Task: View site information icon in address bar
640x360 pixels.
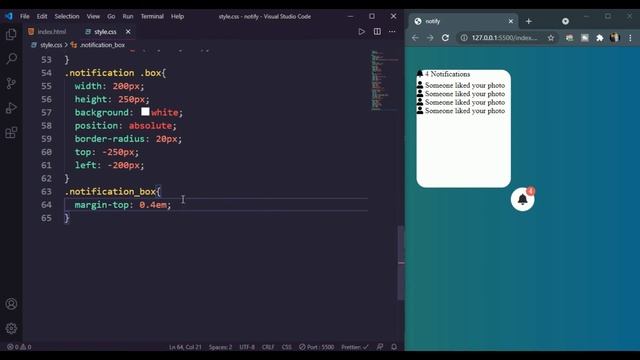Action: pyautogui.click(x=464, y=38)
